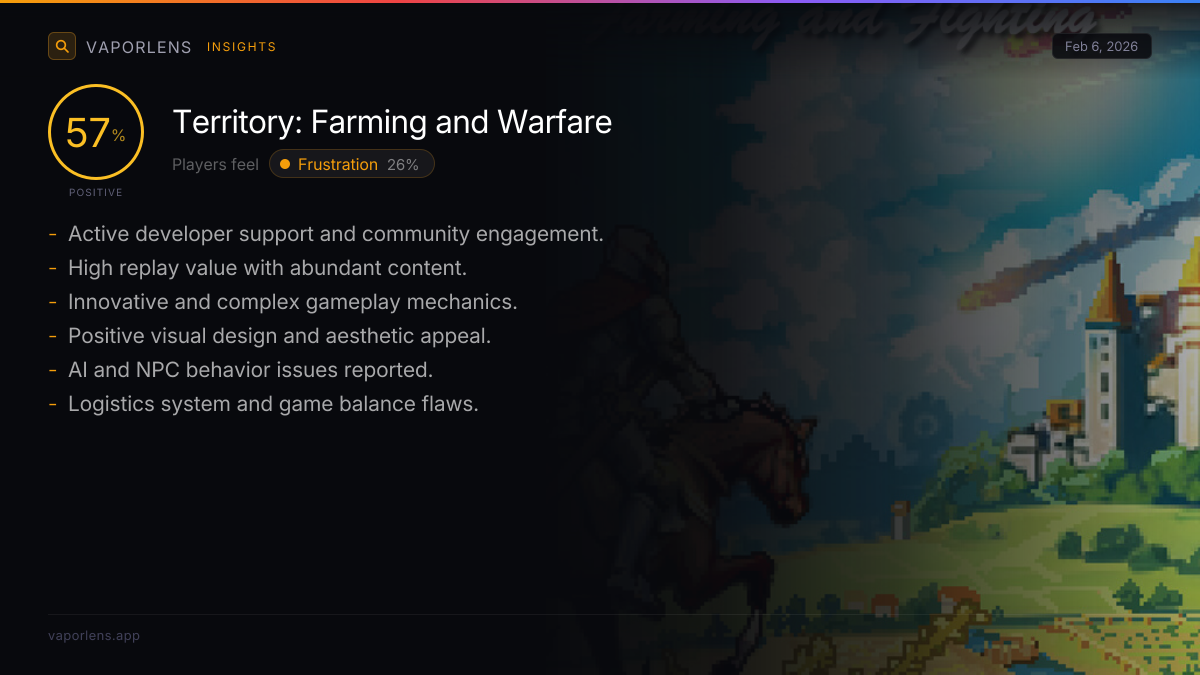
Task: Click the VaporLens magnifier logo icon
Action: tap(62, 46)
